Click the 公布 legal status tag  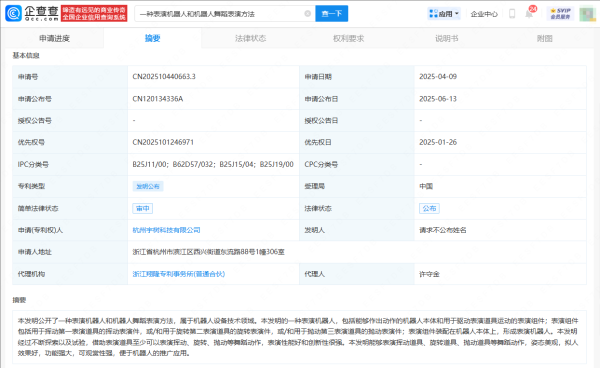(x=429, y=208)
